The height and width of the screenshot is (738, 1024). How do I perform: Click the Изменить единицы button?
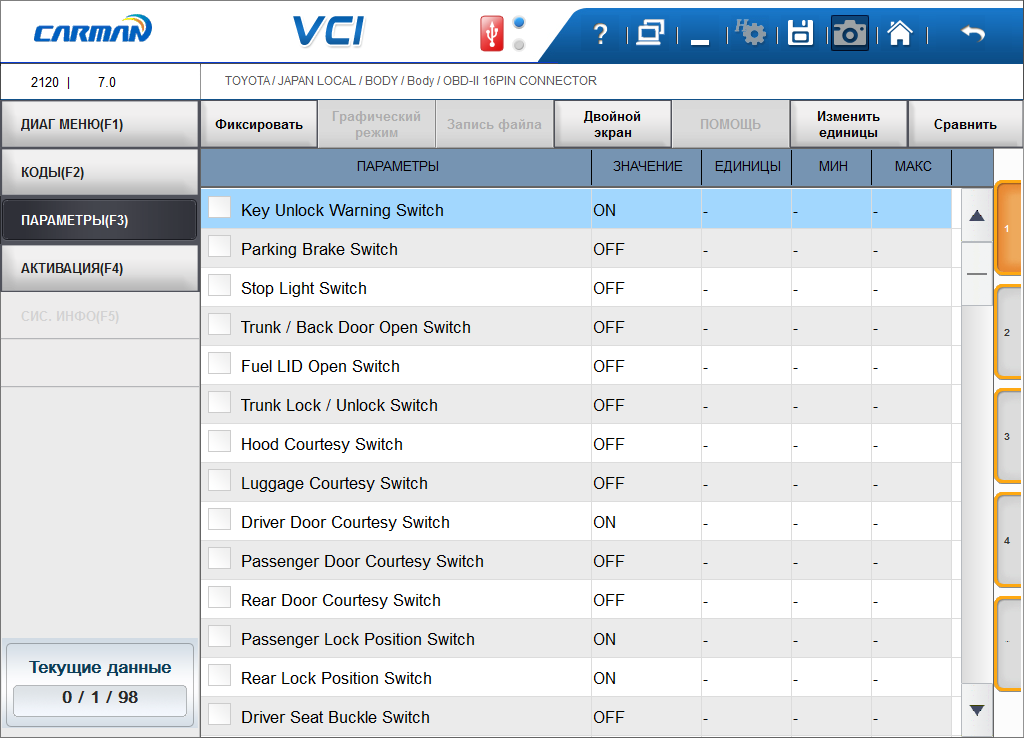coord(848,124)
